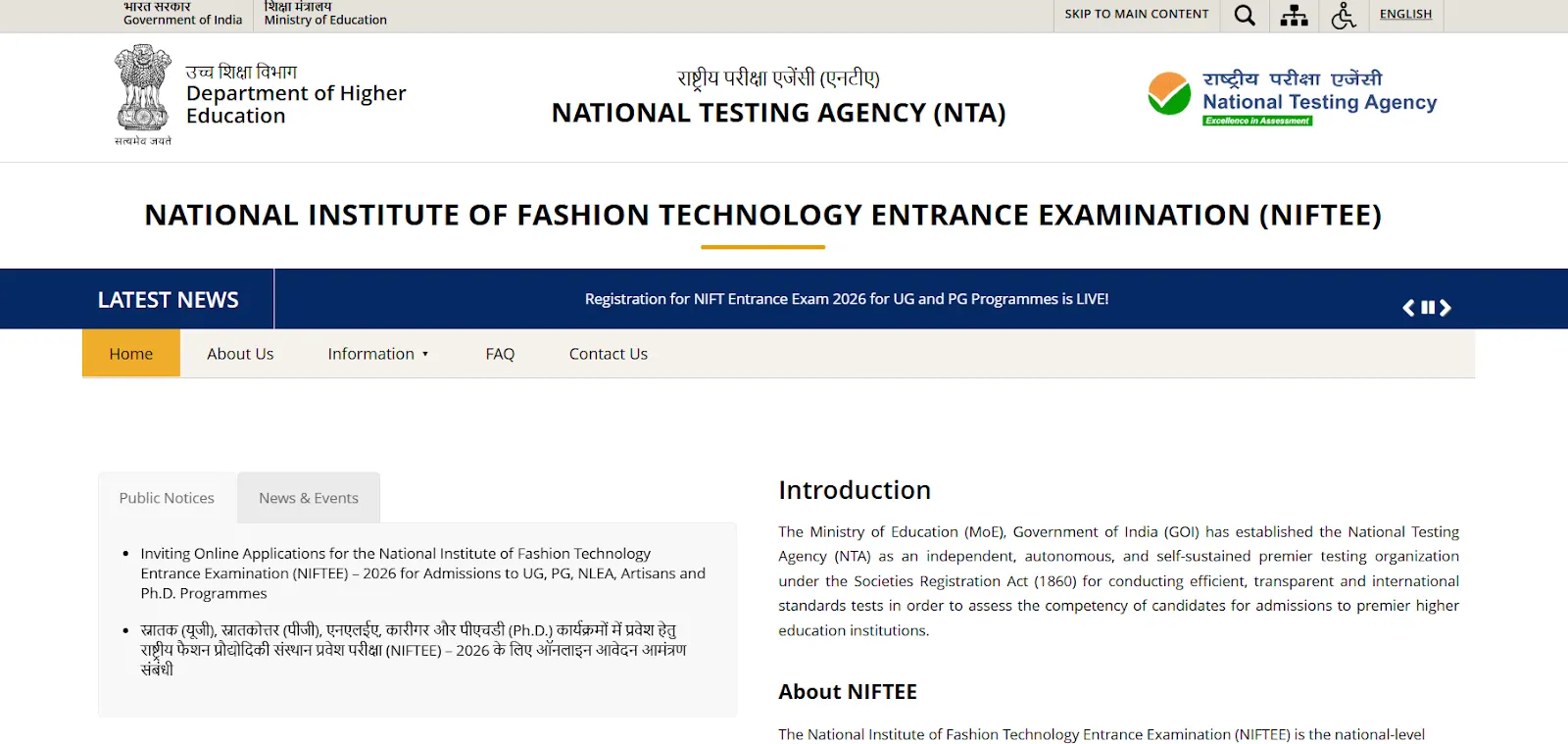Screen dimensions: 1568x744
Task: Open accessibility wheelchair icon options
Action: tap(1344, 16)
